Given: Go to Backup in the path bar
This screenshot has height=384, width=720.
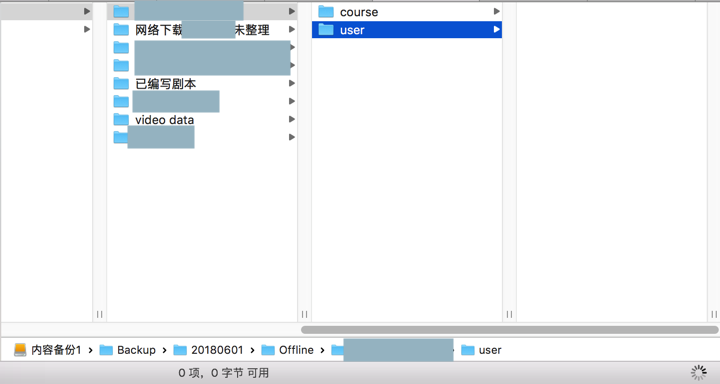Looking at the screenshot, I should point(136,350).
